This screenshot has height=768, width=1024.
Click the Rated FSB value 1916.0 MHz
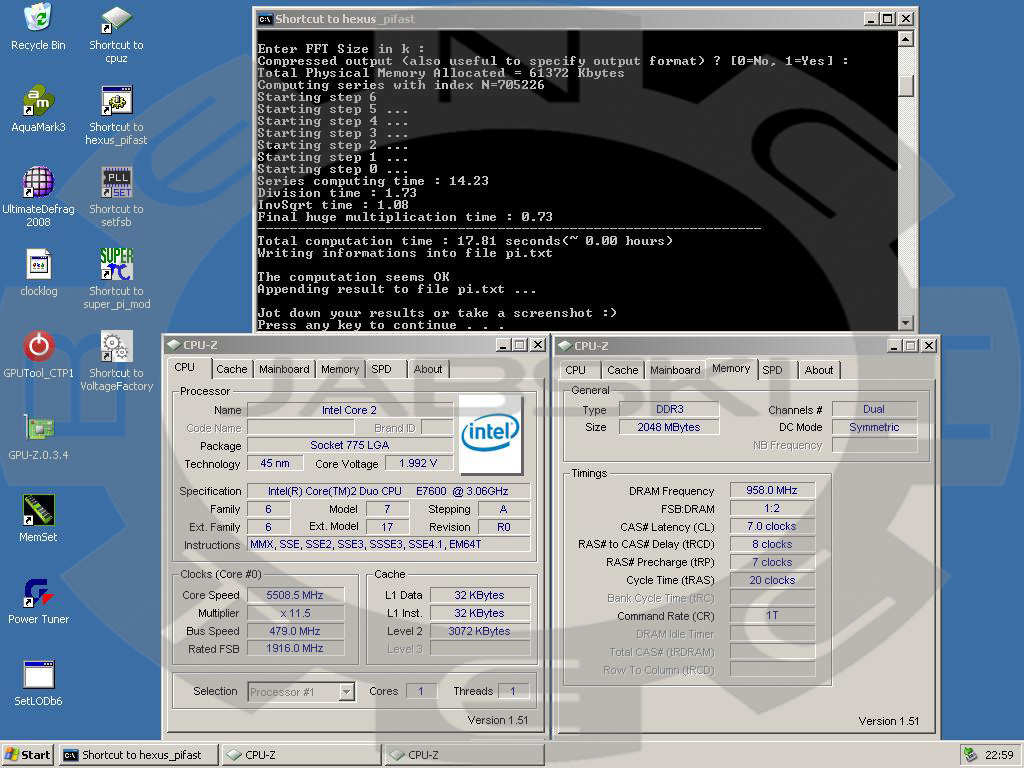[295, 648]
